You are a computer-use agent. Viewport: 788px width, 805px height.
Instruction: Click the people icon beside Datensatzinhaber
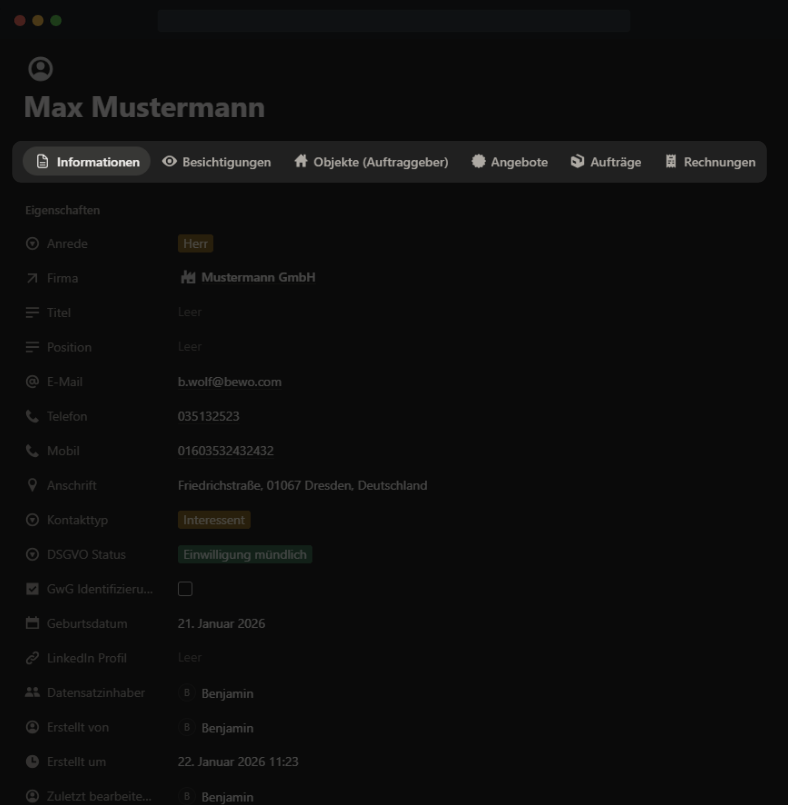(32, 693)
